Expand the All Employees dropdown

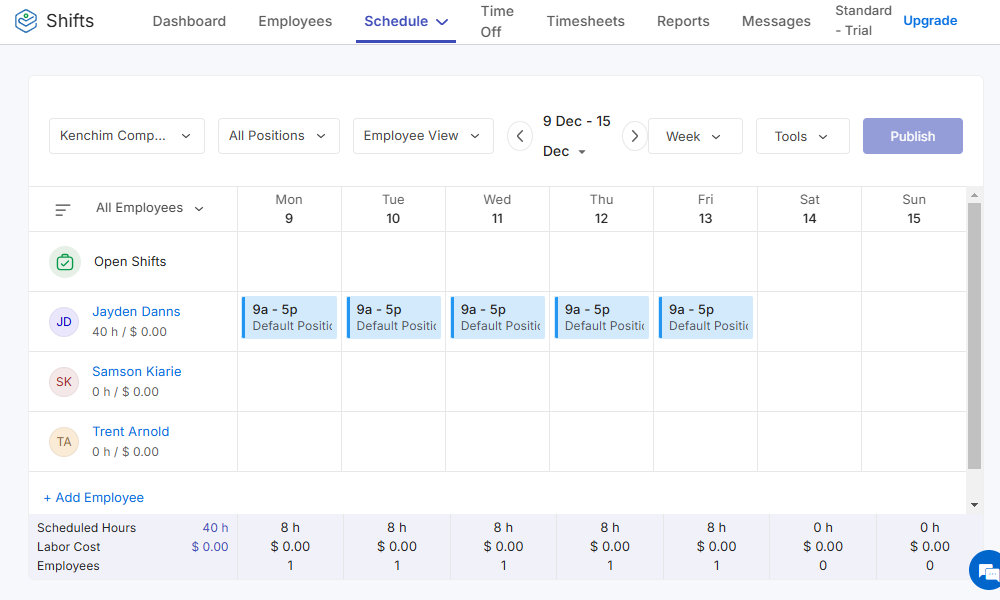point(148,208)
